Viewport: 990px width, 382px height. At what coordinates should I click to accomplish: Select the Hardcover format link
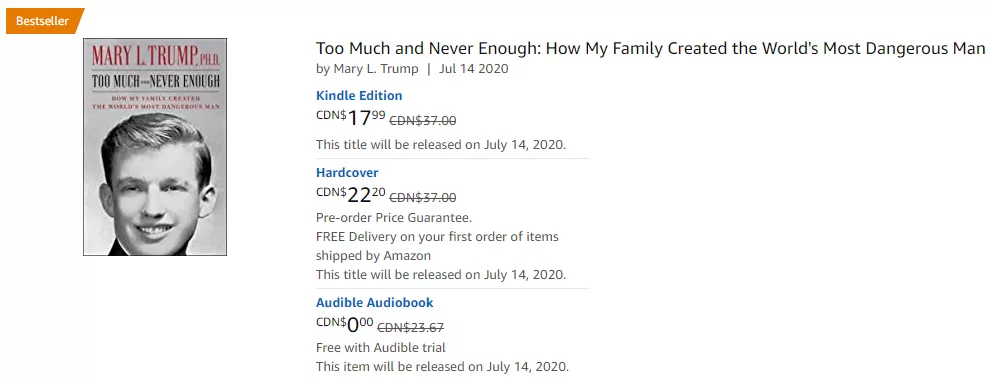pyautogui.click(x=347, y=172)
